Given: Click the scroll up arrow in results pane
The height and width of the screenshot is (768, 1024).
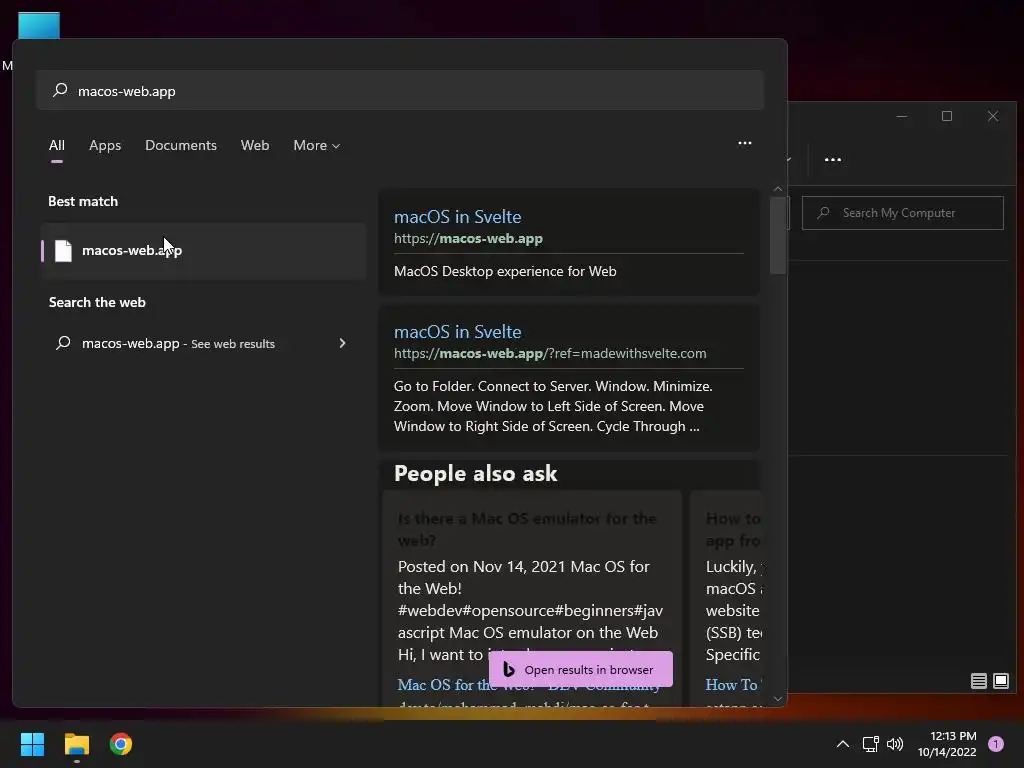Looking at the screenshot, I should click(x=777, y=189).
